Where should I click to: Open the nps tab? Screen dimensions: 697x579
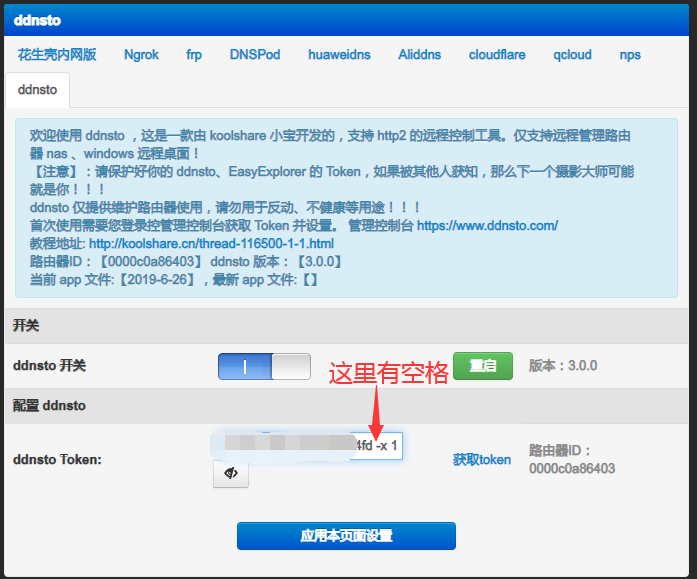(x=630, y=55)
